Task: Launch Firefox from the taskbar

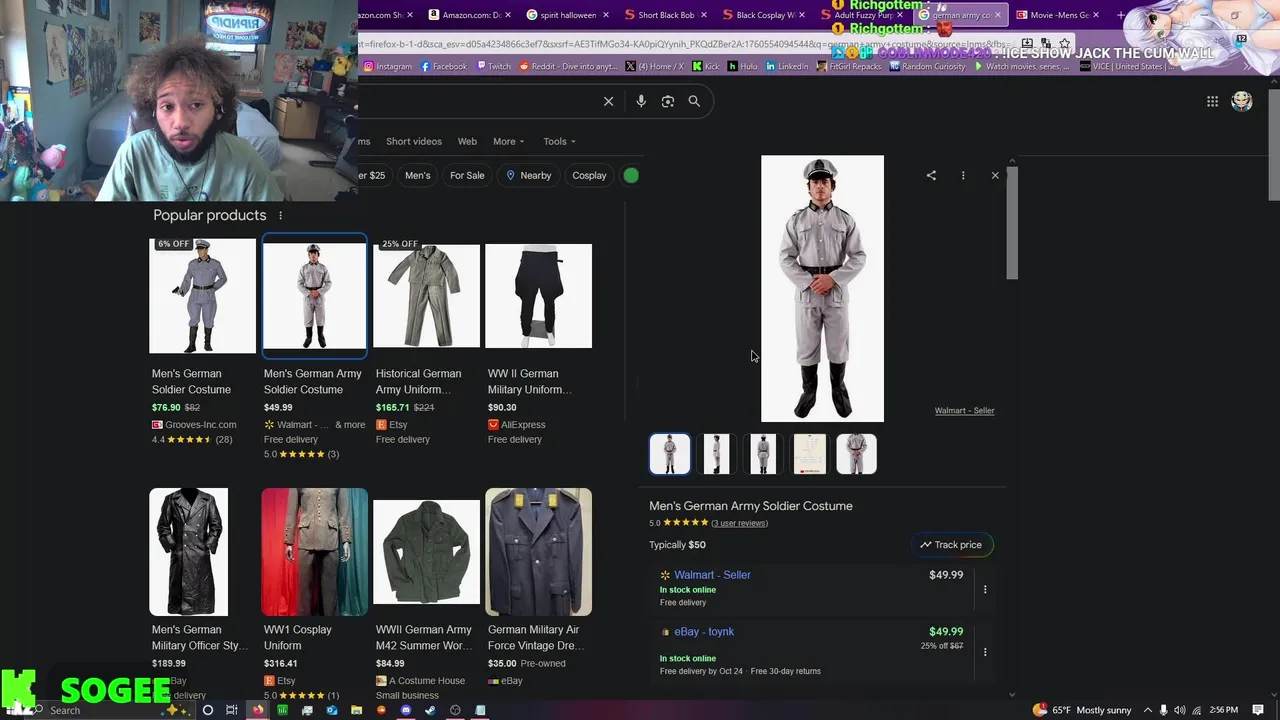Action: coord(258,710)
